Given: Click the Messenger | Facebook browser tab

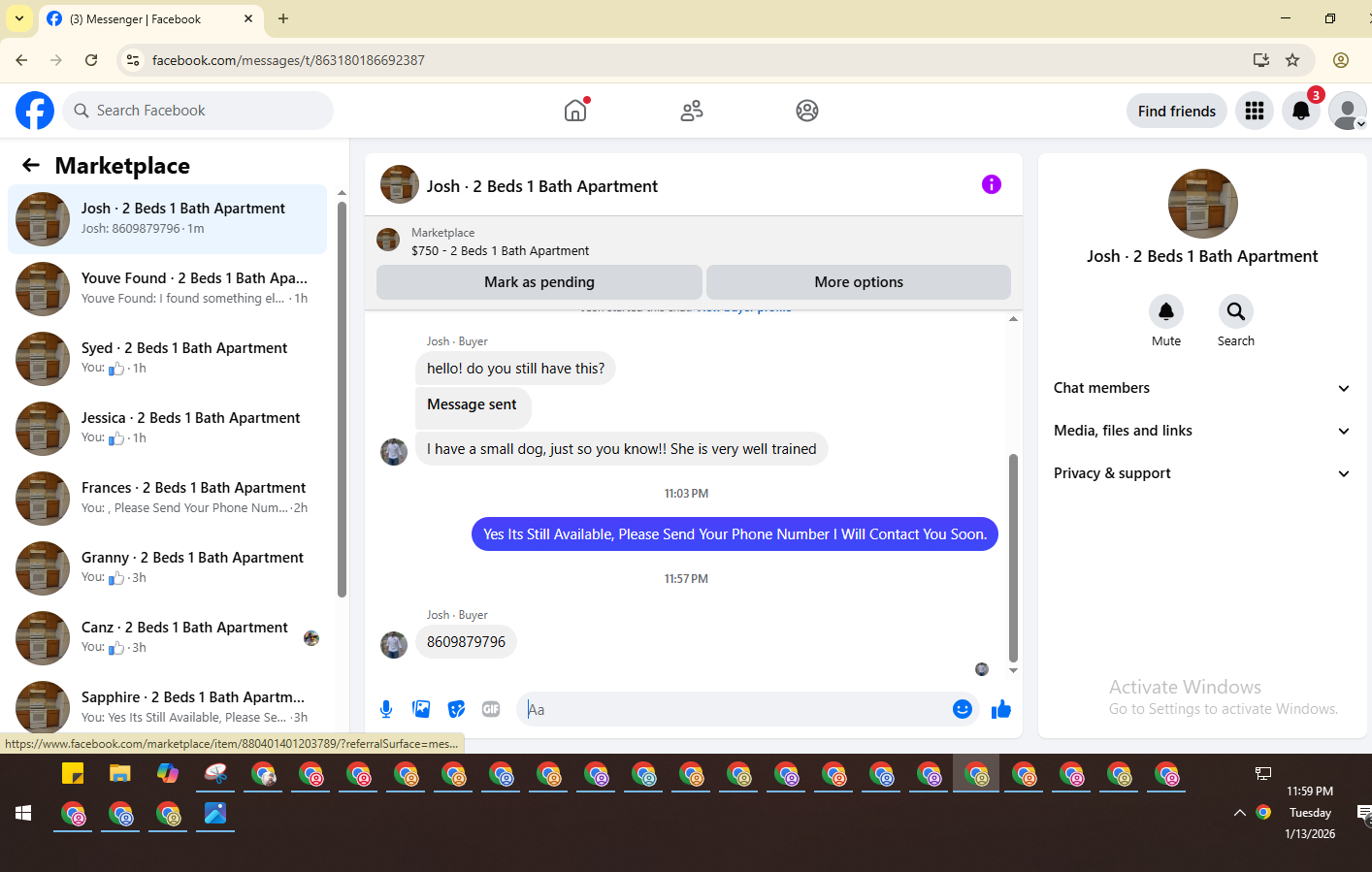Looking at the screenshot, I should click(150, 18).
